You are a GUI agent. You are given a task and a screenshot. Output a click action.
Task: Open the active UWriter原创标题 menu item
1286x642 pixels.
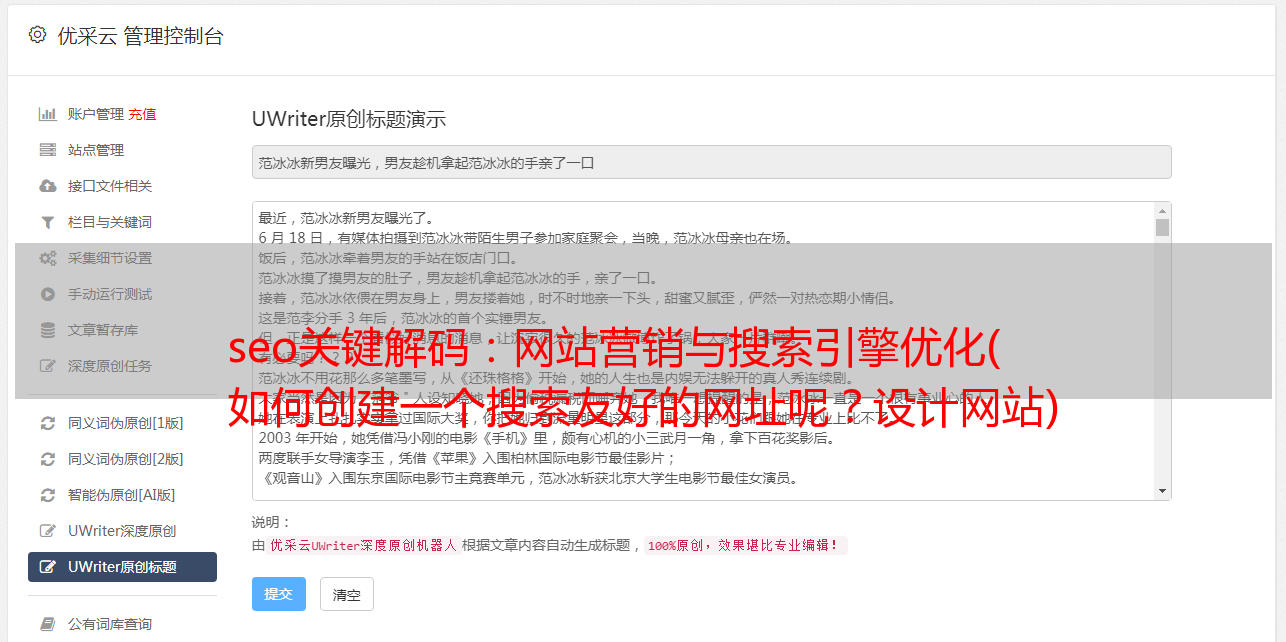122,567
